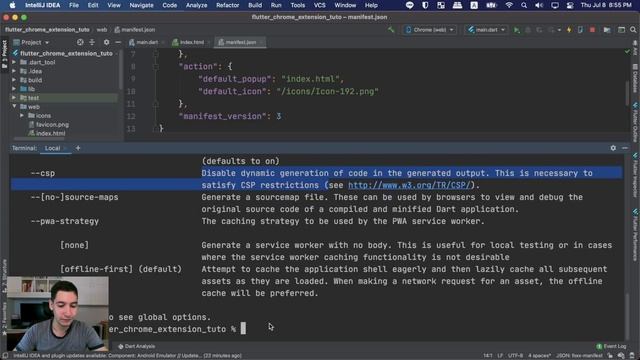Open the VCS menu
Viewport: 640px width, 360px height.
pyautogui.click(x=319, y=5)
